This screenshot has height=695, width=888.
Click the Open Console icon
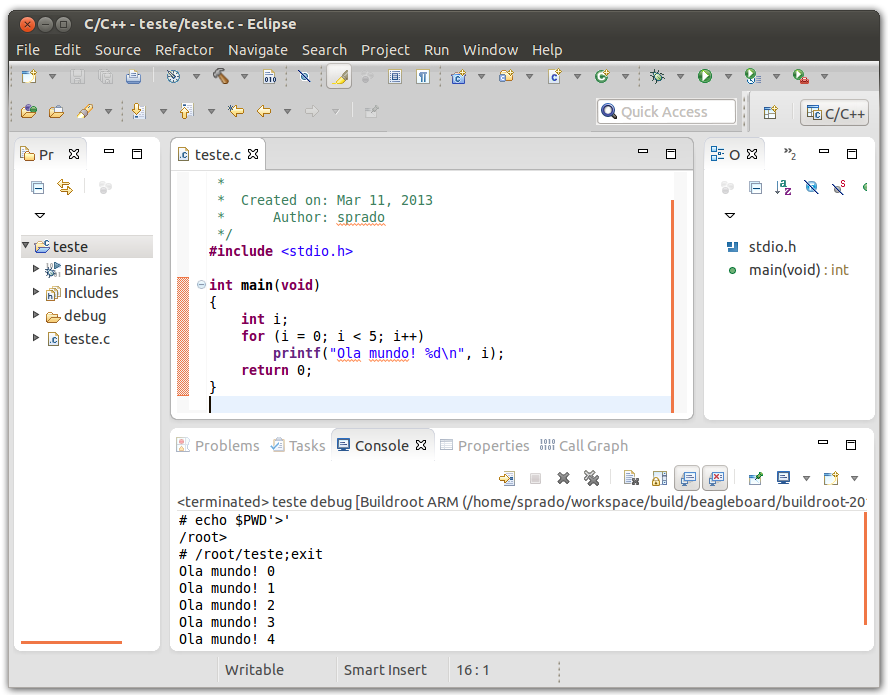[x=831, y=479]
